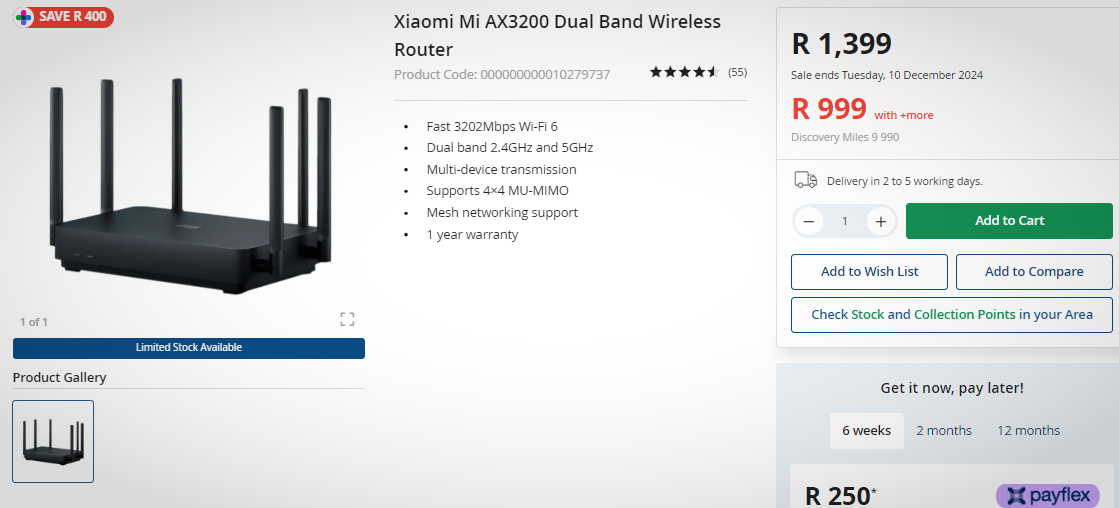Select the 6 weeks payment tab

(866, 430)
